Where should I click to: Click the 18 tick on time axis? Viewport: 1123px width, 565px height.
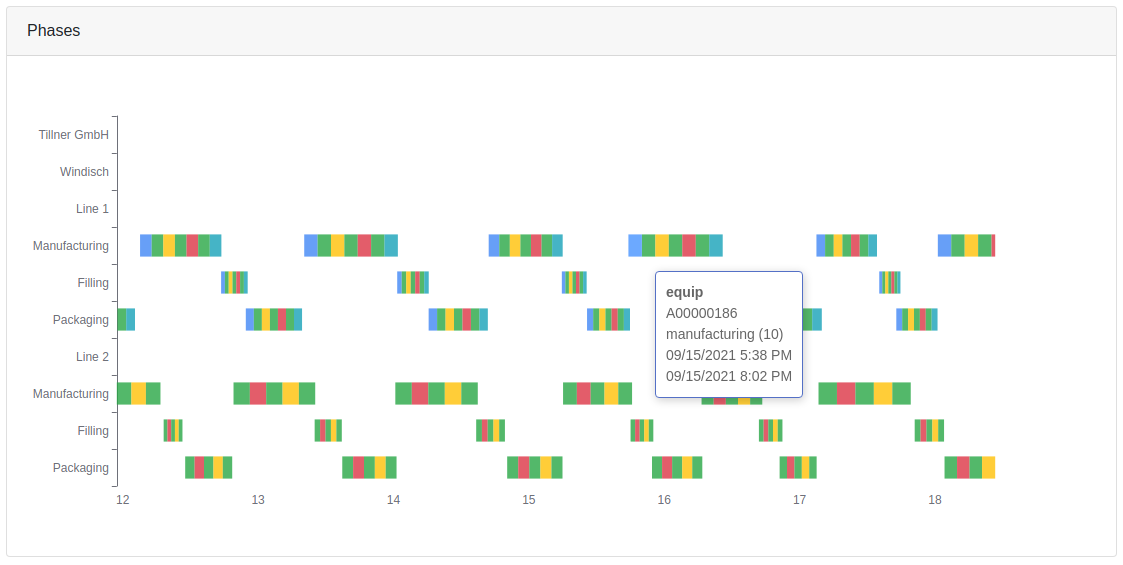pos(935,499)
